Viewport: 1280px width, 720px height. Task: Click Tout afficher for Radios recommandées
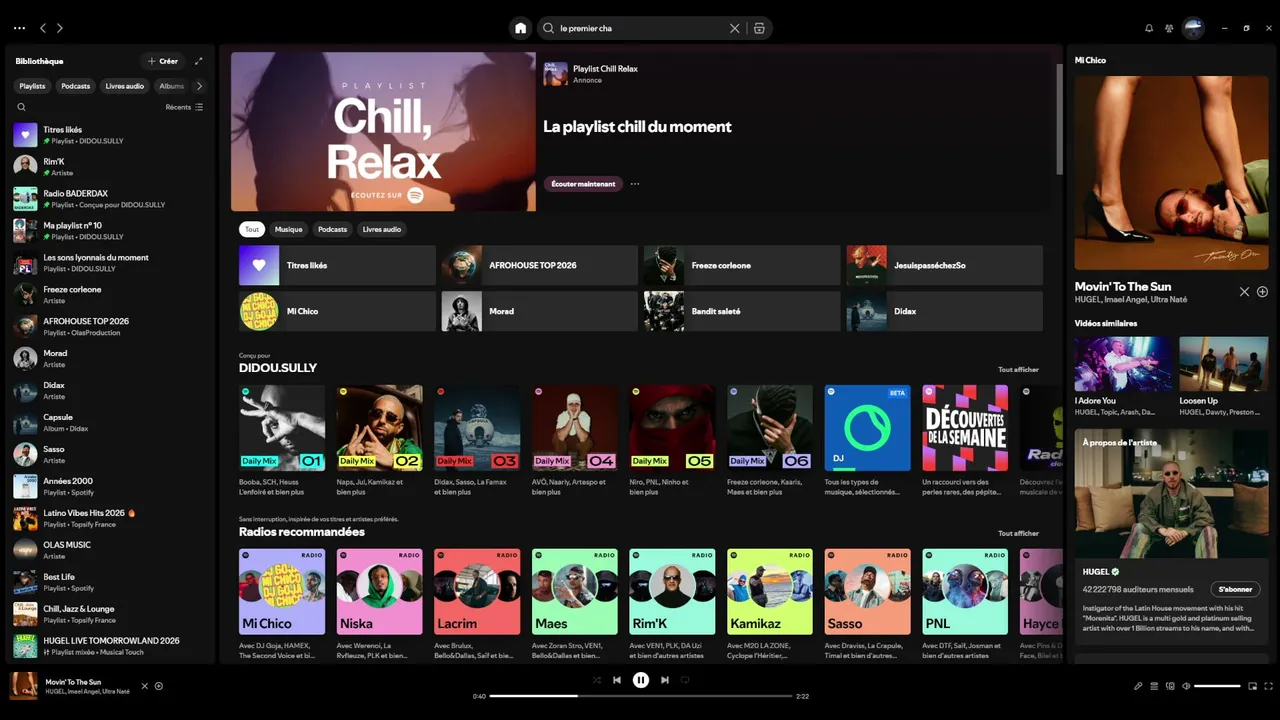[x=1018, y=534]
